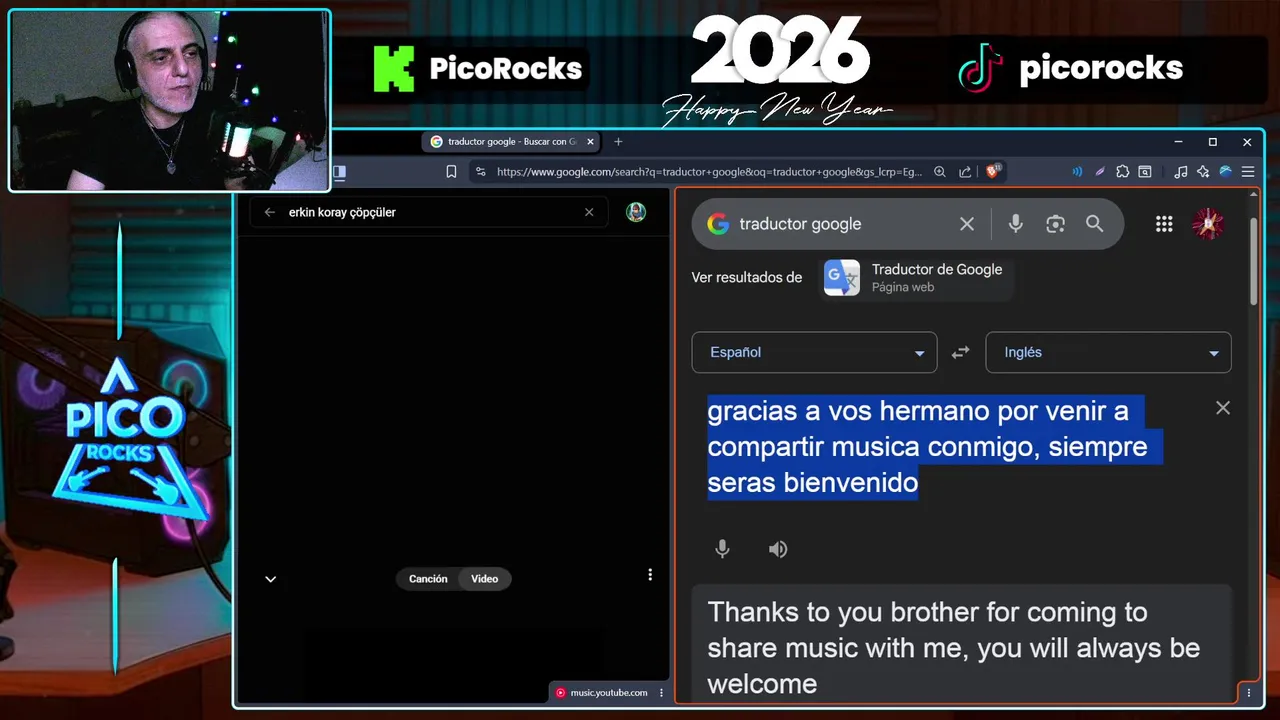Open the extensions puzzle piece icon
This screenshot has width=1280, height=720.
(1122, 172)
